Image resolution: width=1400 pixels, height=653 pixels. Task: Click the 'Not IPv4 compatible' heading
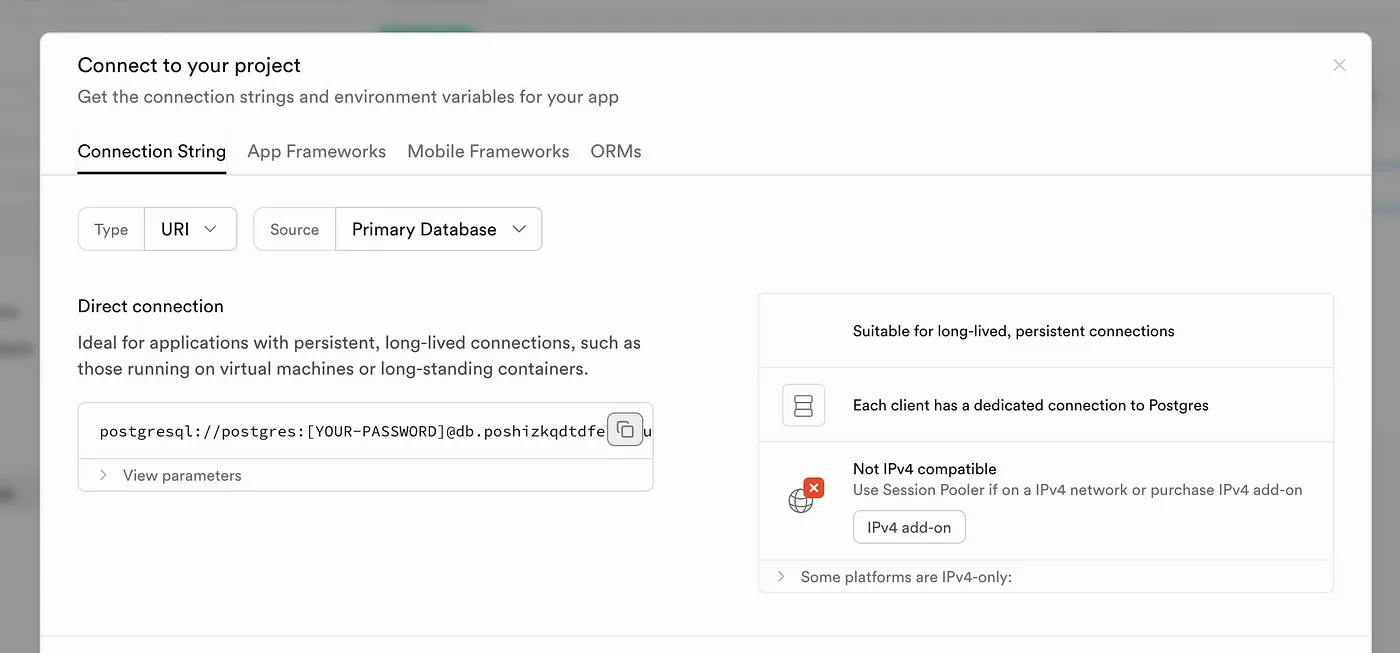[924, 469]
